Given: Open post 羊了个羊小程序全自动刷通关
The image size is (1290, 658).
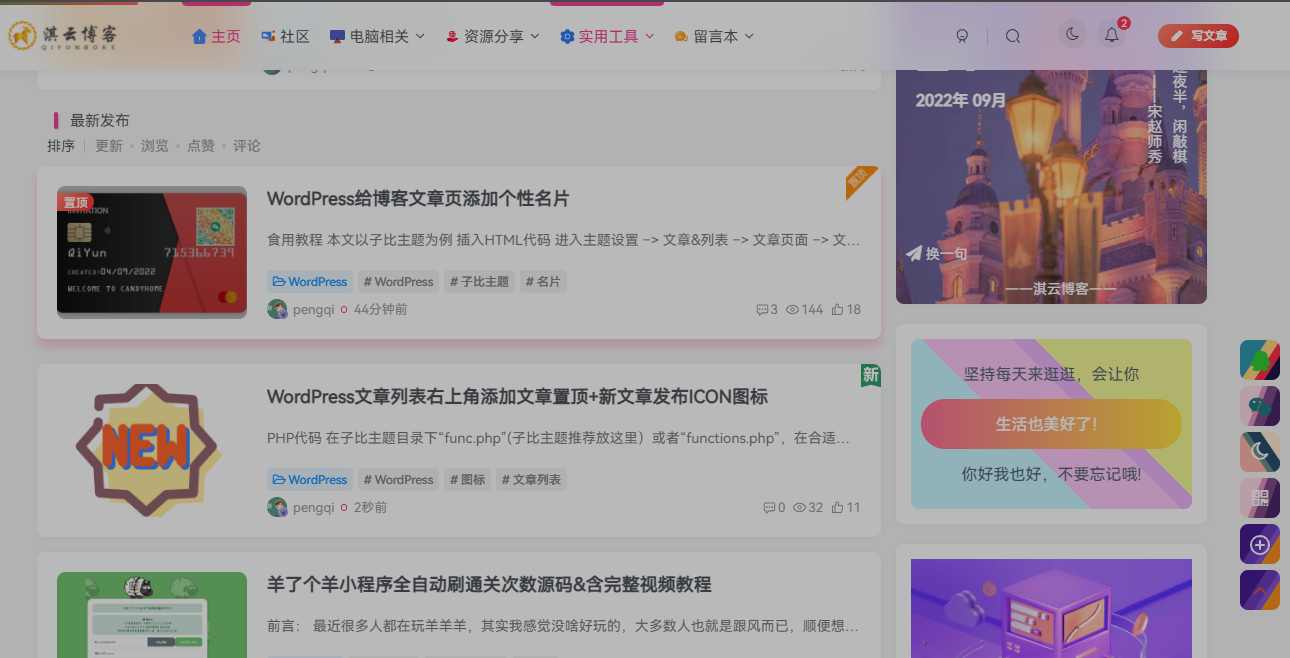Looking at the screenshot, I should coord(489,584).
